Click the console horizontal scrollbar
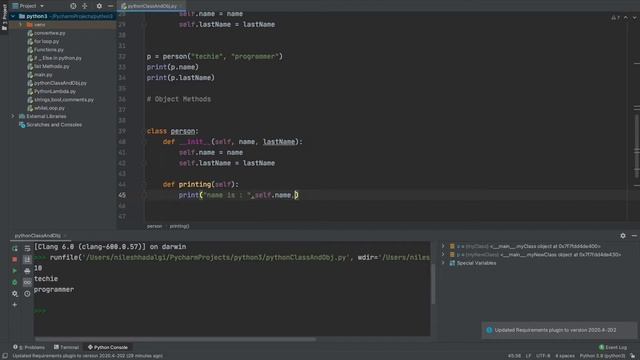The image size is (640, 360). (x=176, y=339)
